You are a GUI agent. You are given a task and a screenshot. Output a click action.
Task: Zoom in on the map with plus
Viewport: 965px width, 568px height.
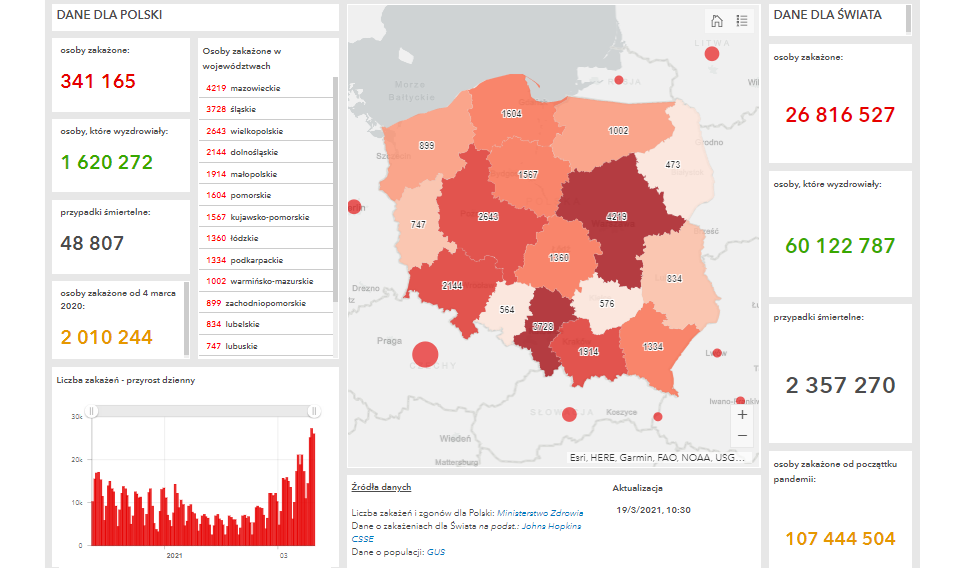point(742,415)
